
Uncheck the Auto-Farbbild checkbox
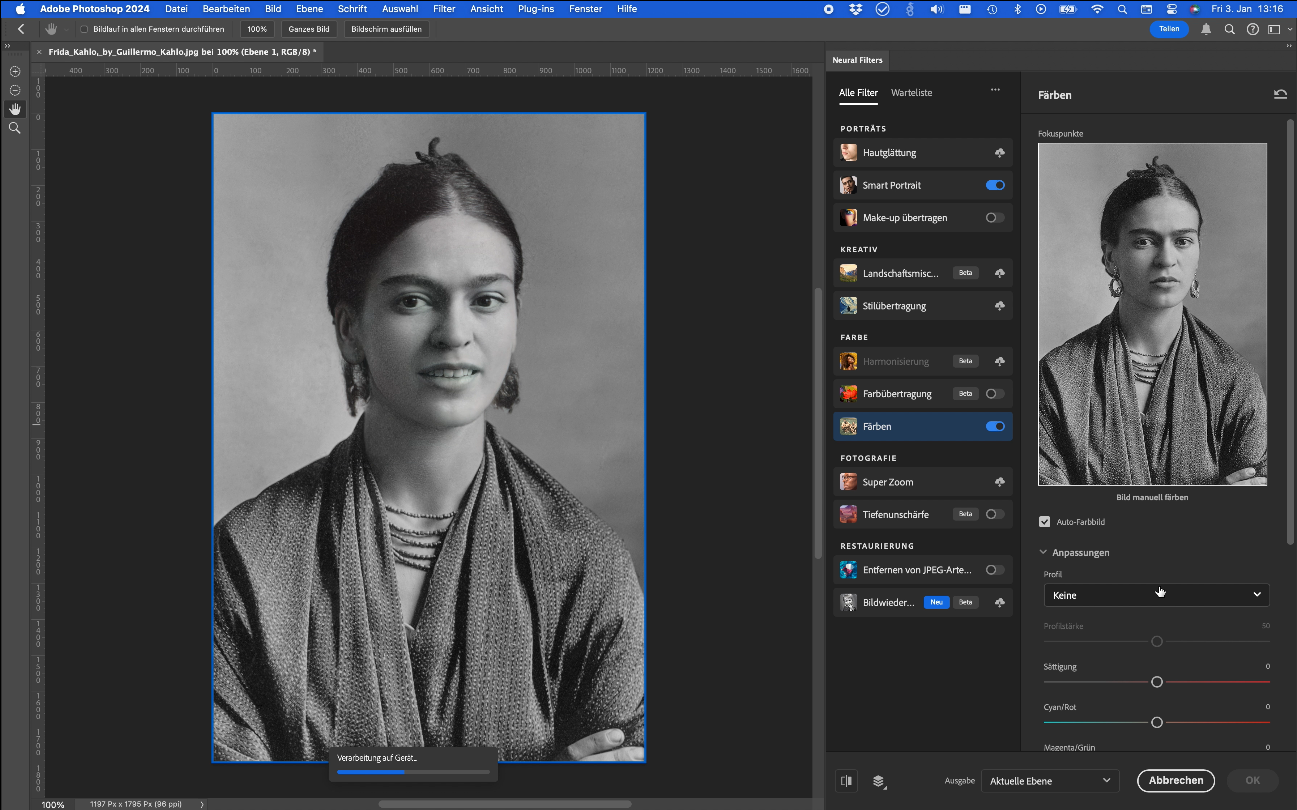[x=1045, y=522]
